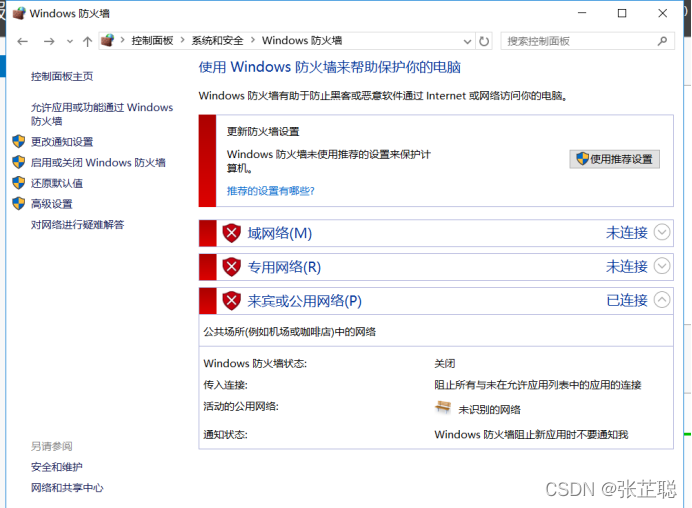Expand the 域网络 section chevron

pos(662,232)
